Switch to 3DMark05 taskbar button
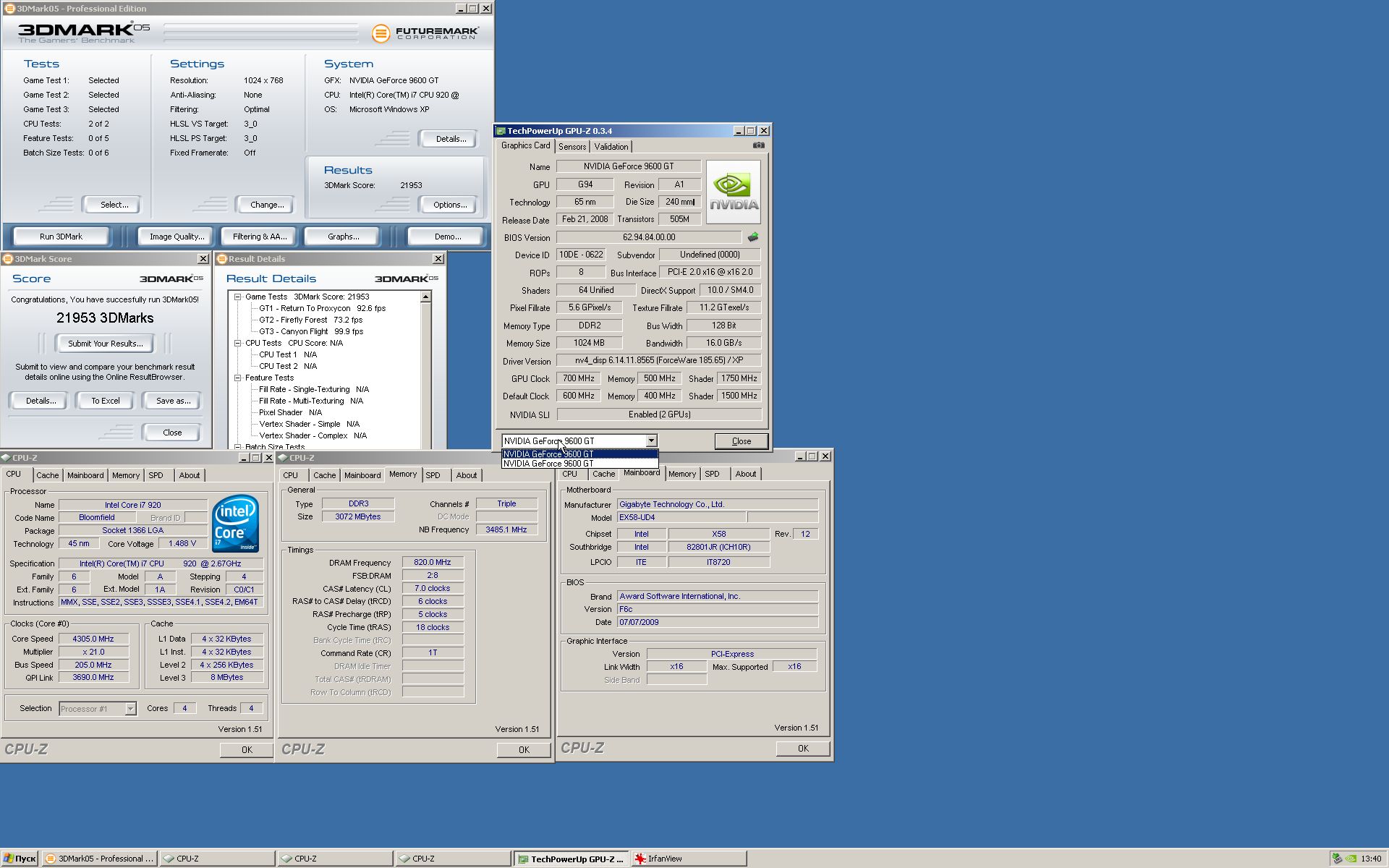This screenshot has width=1389, height=868. pyautogui.click(x=98, y=859)
